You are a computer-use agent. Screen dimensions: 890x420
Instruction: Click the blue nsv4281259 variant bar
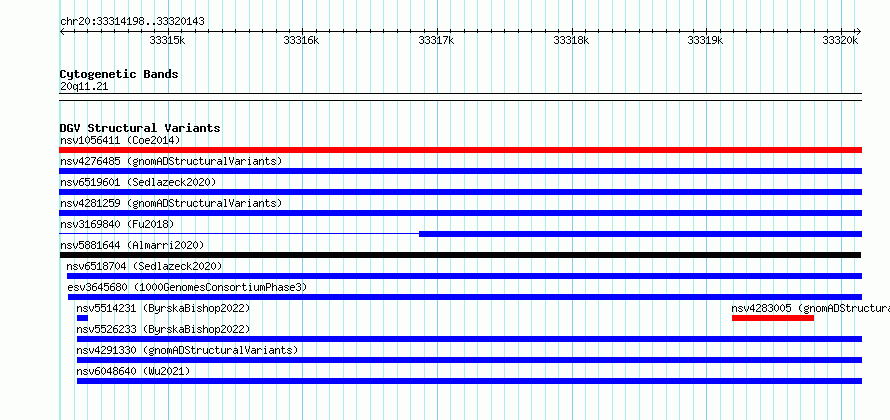point(460,213)
